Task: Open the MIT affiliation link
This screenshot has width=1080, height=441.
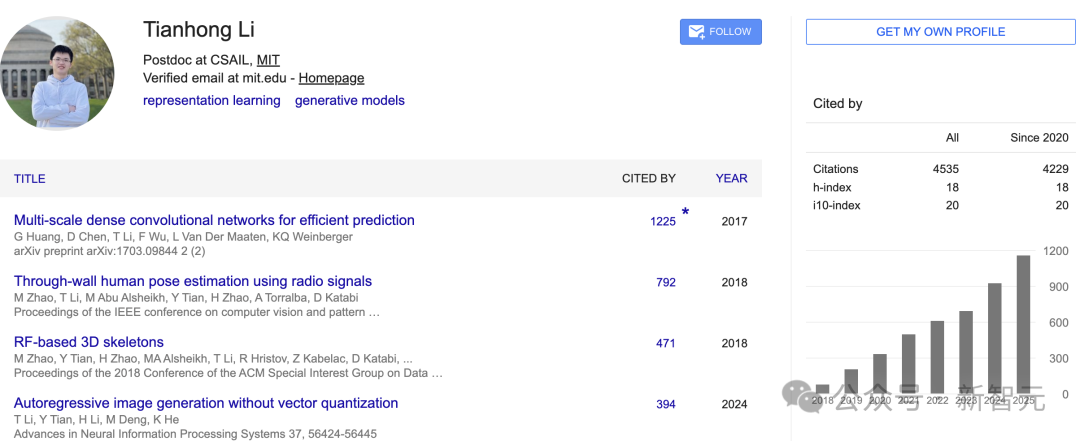Action: click(x=268, y=59)
